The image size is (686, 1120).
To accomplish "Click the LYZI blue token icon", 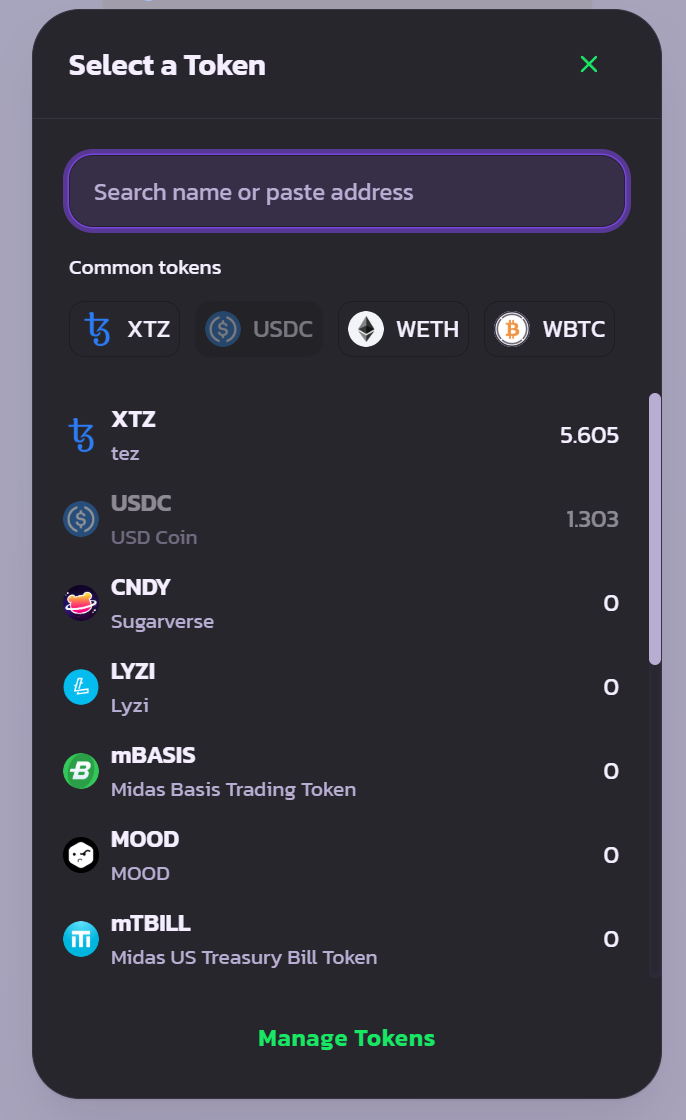I will click(x=81, y=687).
